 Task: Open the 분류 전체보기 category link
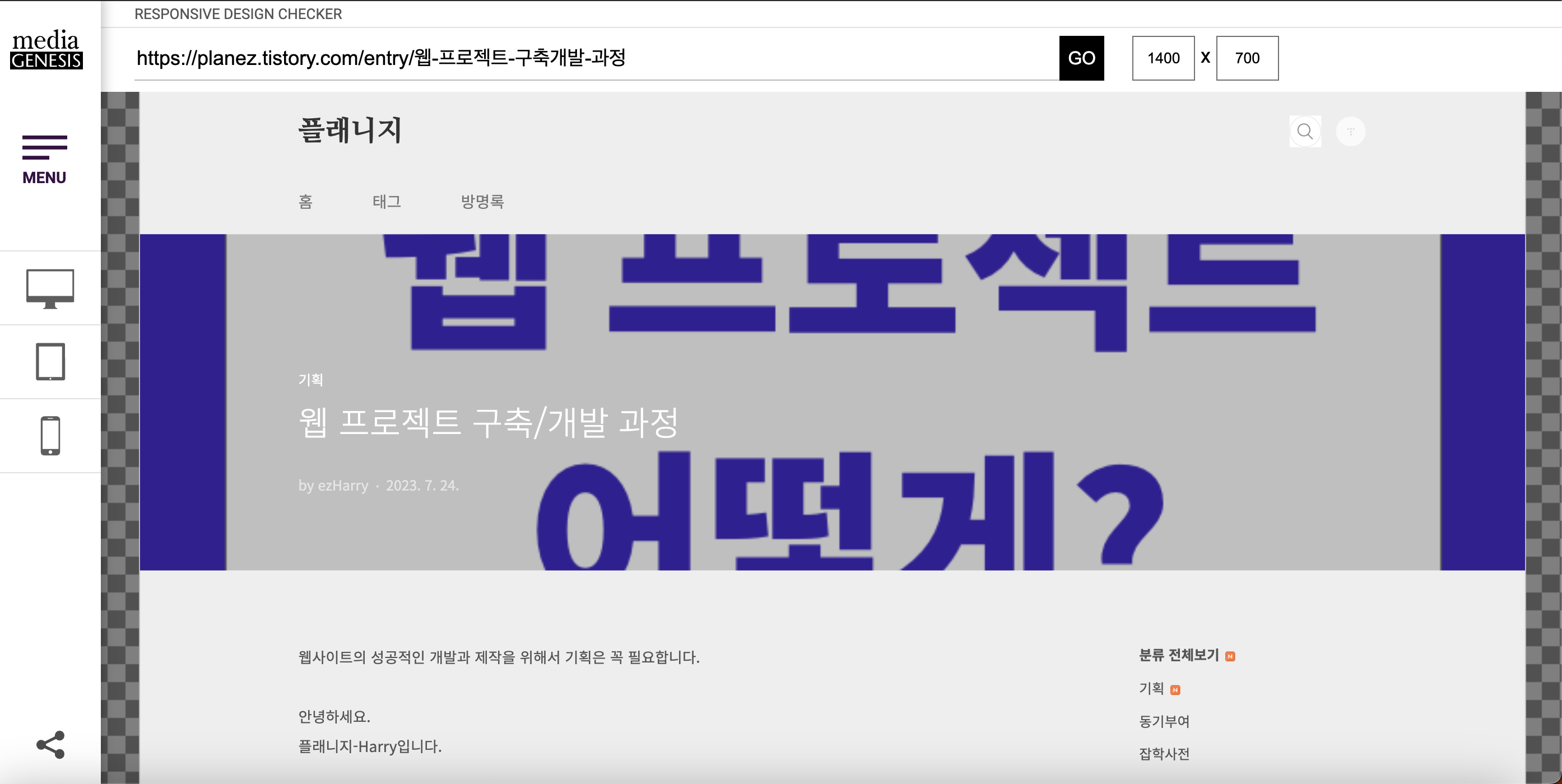(x=1178, y=655)
